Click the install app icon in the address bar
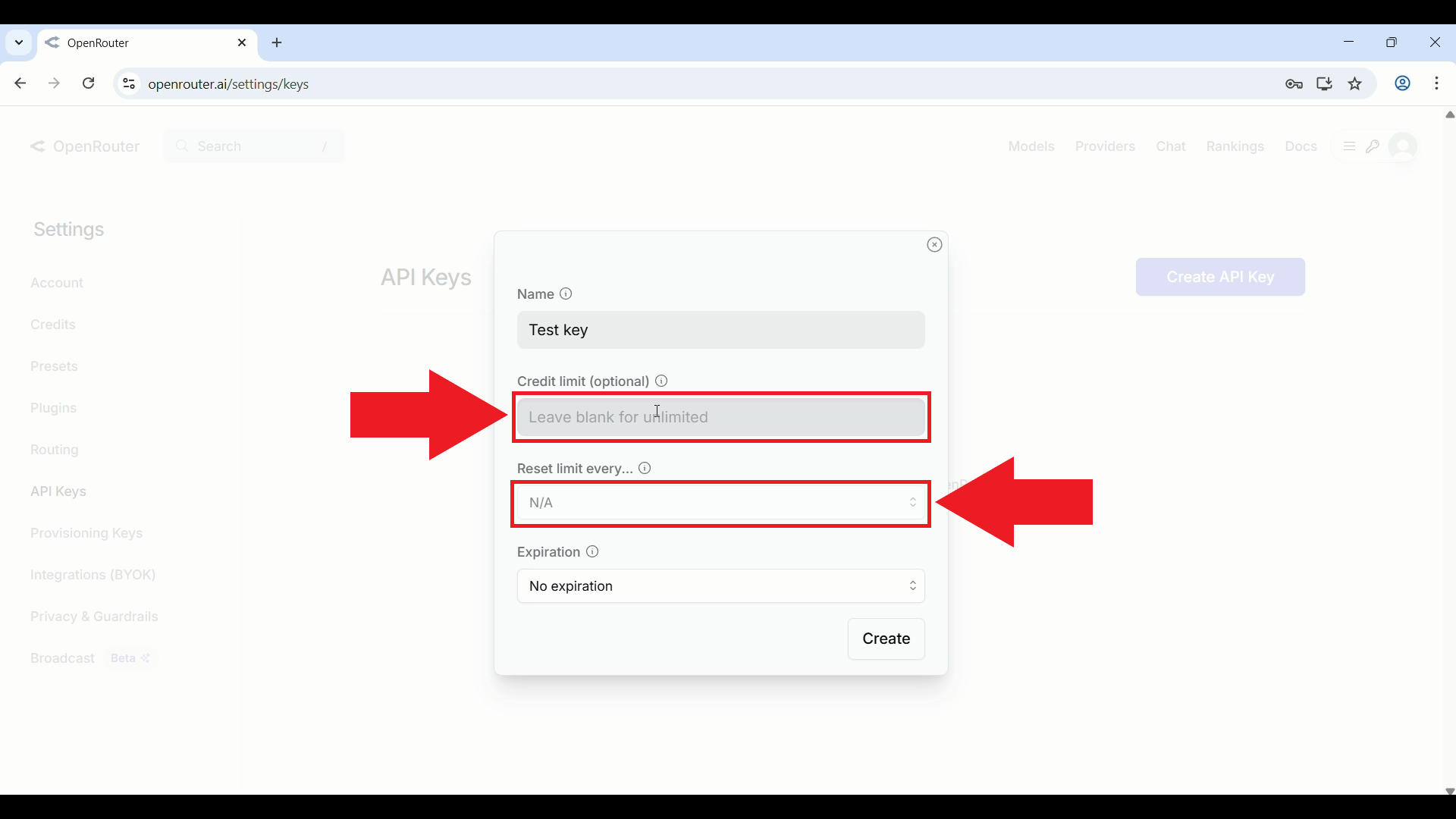This screenshot has height=819, width=1456. (1325, 83)
